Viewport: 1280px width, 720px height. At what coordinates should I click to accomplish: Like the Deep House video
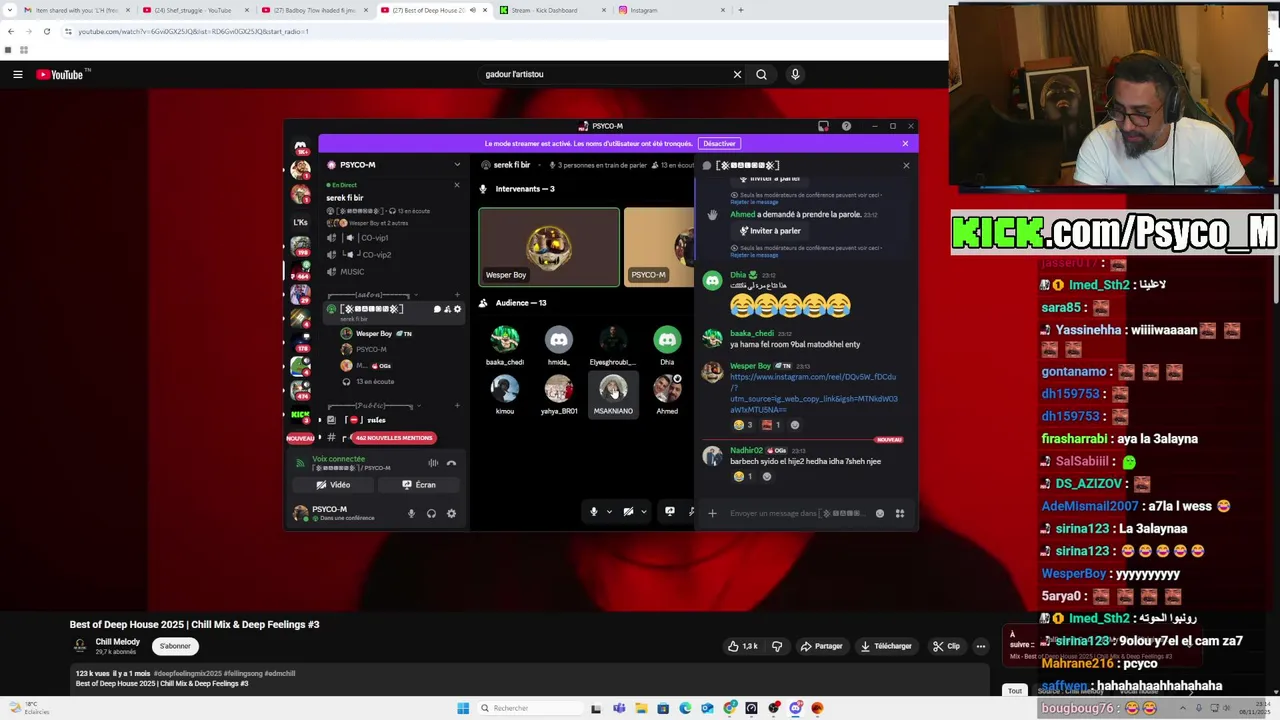[742, 646]
